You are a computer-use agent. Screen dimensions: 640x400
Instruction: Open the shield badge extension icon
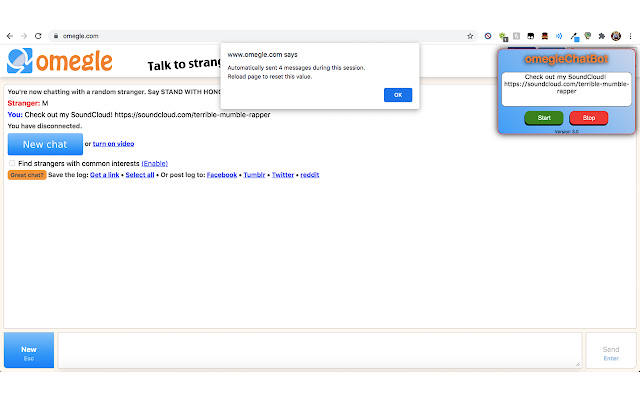point(588,36)
